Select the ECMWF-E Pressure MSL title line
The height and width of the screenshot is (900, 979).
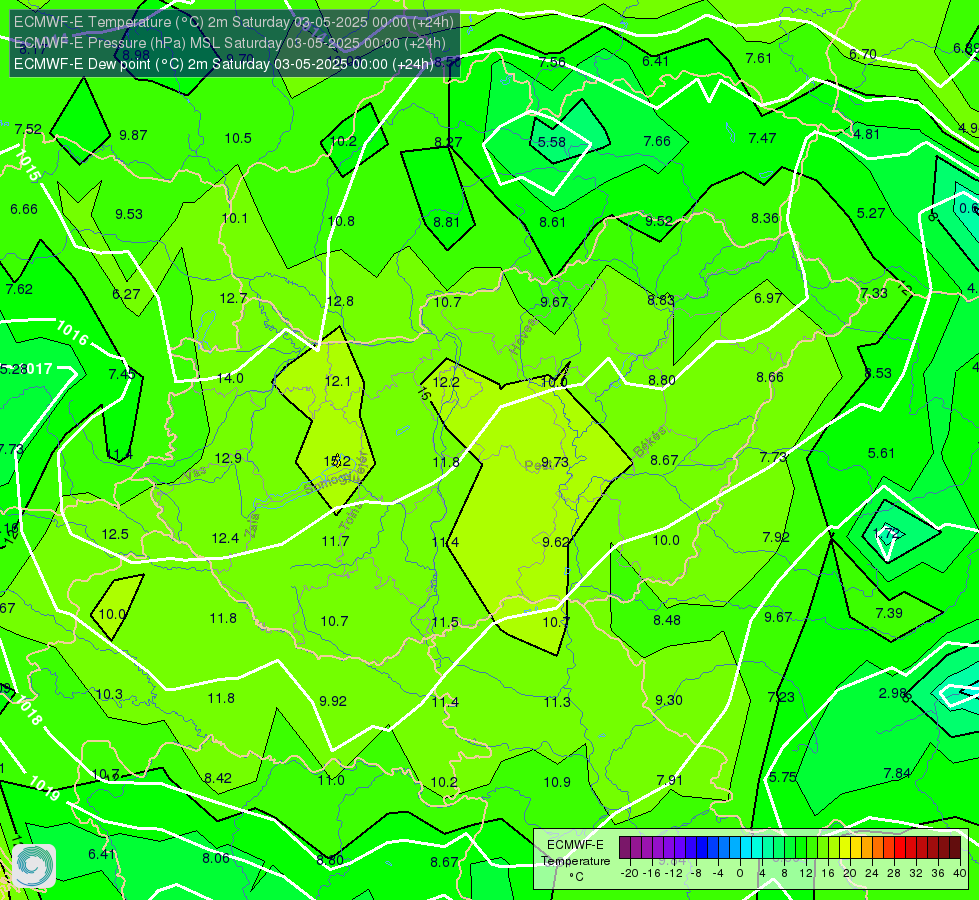tap(230, 43)
